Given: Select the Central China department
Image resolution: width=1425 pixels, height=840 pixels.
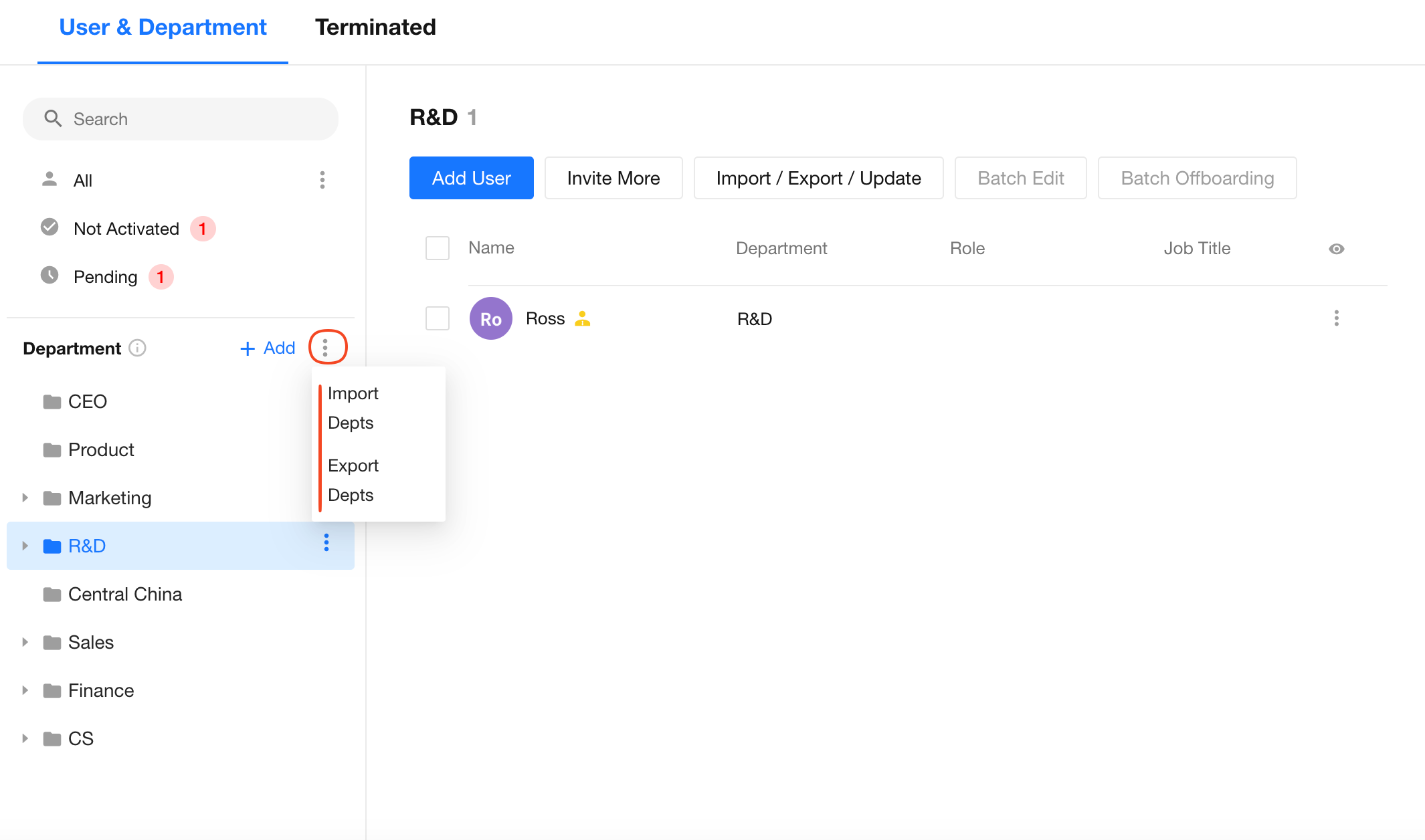Looking at the screenshot, I should click(x=125, y=594).
